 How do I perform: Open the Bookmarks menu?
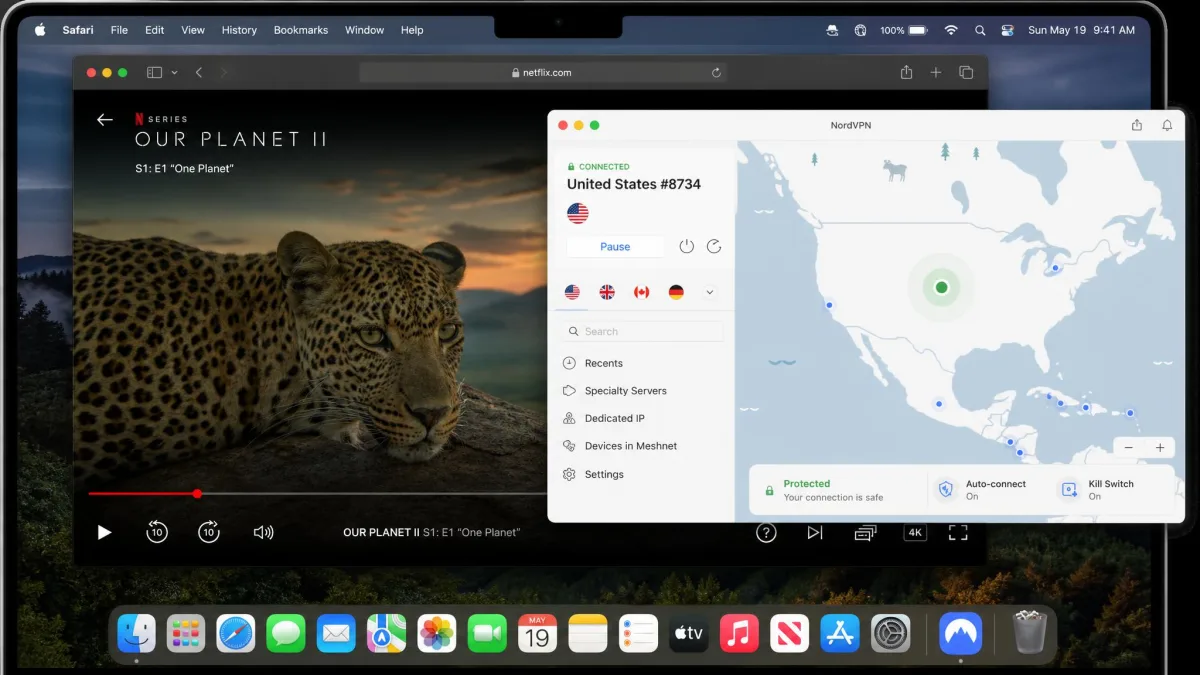tap(301, 30)
